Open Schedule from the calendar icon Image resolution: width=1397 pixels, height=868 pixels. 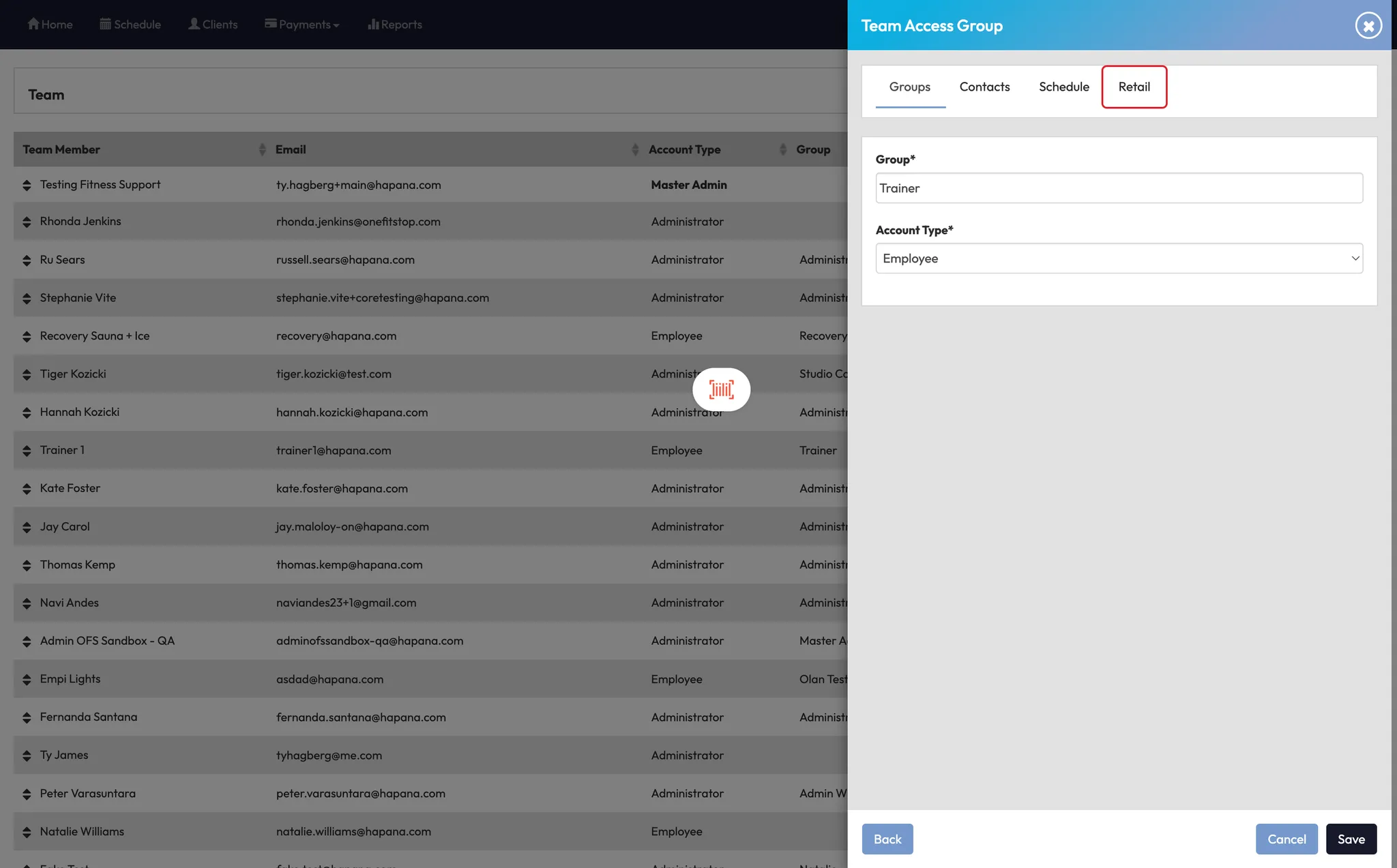(x=106, y=24)
